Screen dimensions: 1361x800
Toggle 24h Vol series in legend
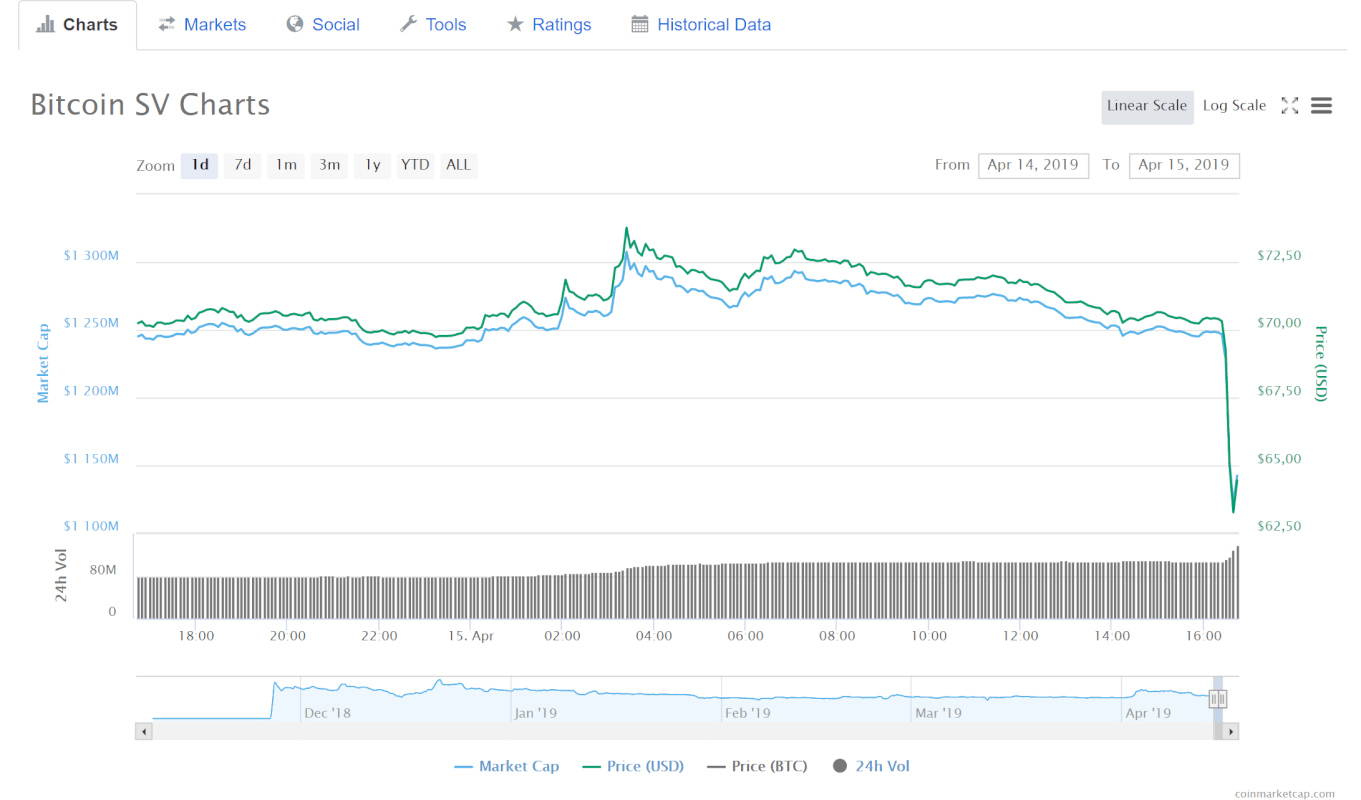pos(871,767)
